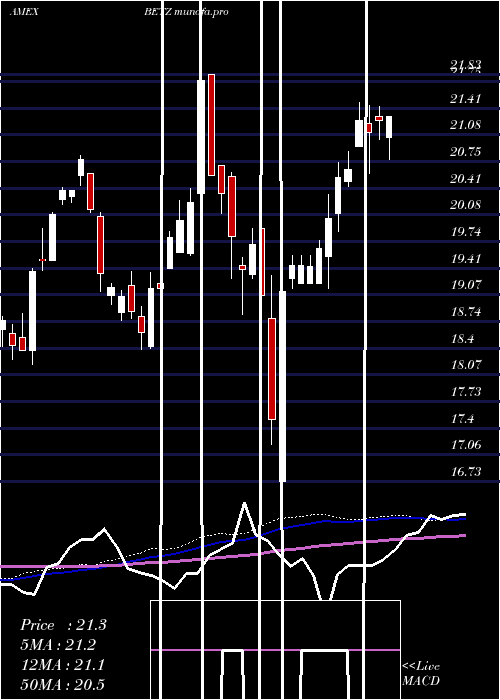Click the 17.06 price axis label
Screen dimensions: 500x700
point(466,445)
